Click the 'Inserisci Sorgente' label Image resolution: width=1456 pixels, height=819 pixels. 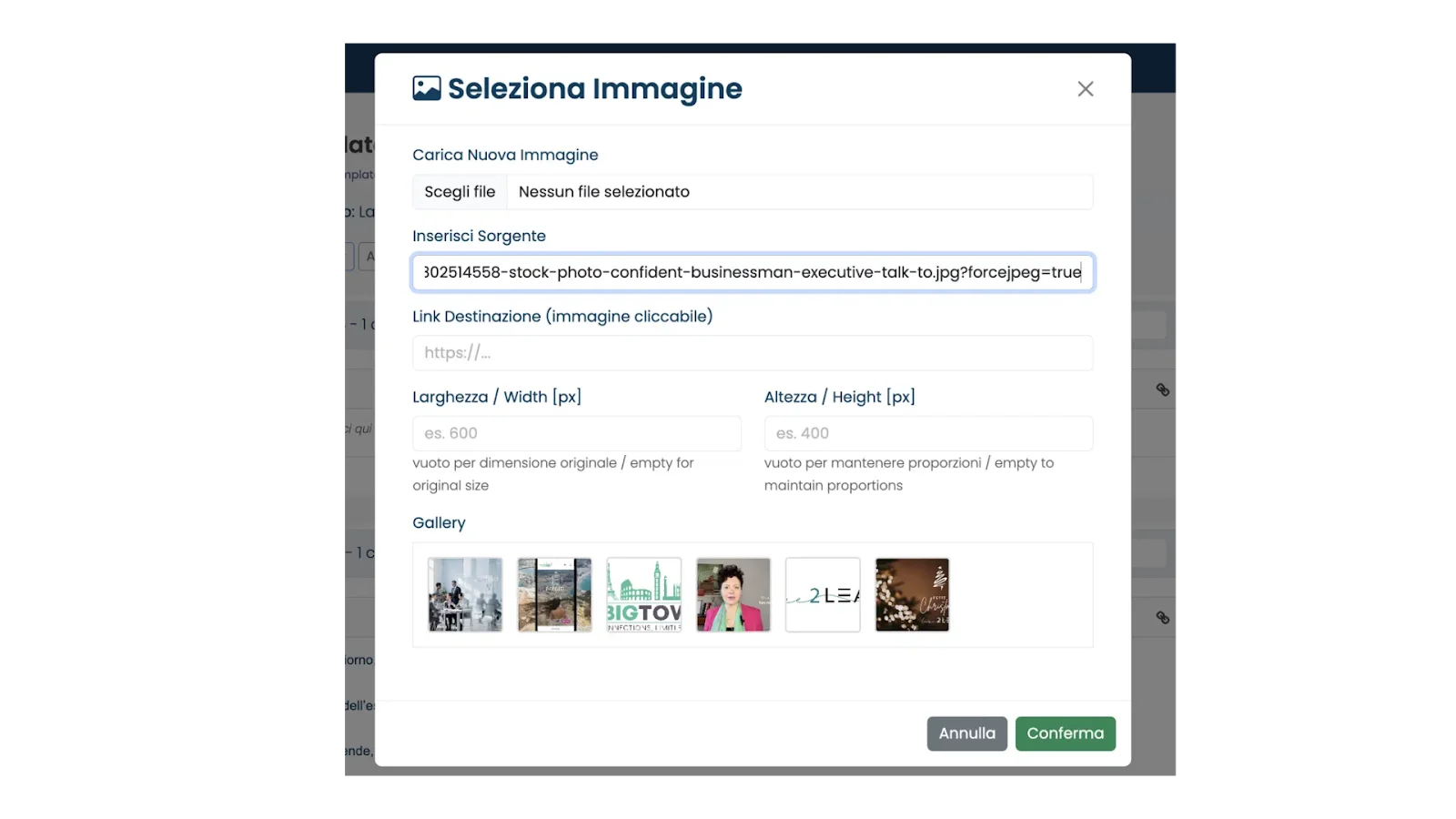pyautogui.click(x=479, y=236)
